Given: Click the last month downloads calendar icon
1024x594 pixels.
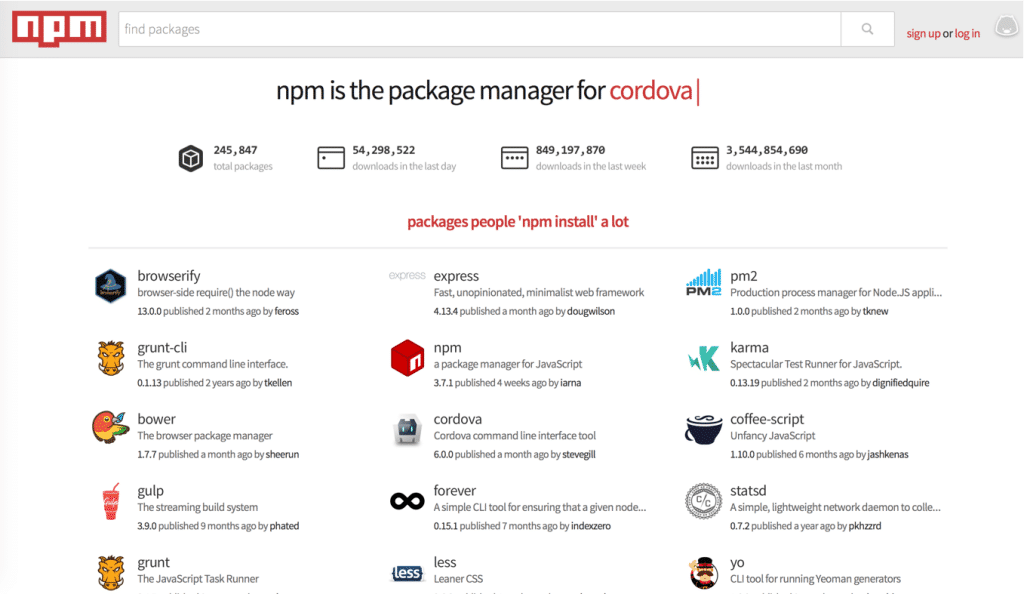Looking at the screenshot, I should tap(705, 158).
